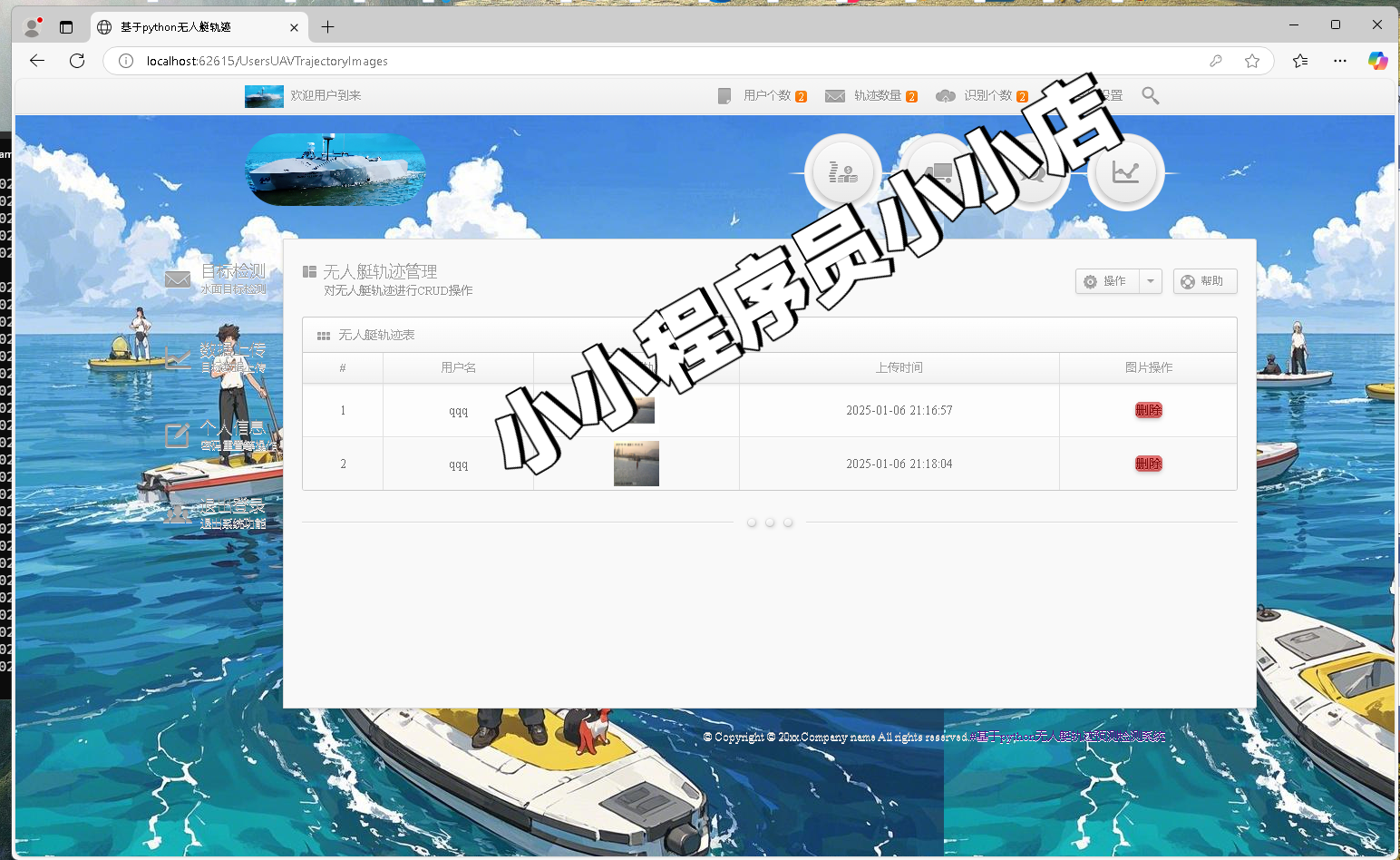
Task: Click the large unmanned boat banner image
Action: [335, 170]
